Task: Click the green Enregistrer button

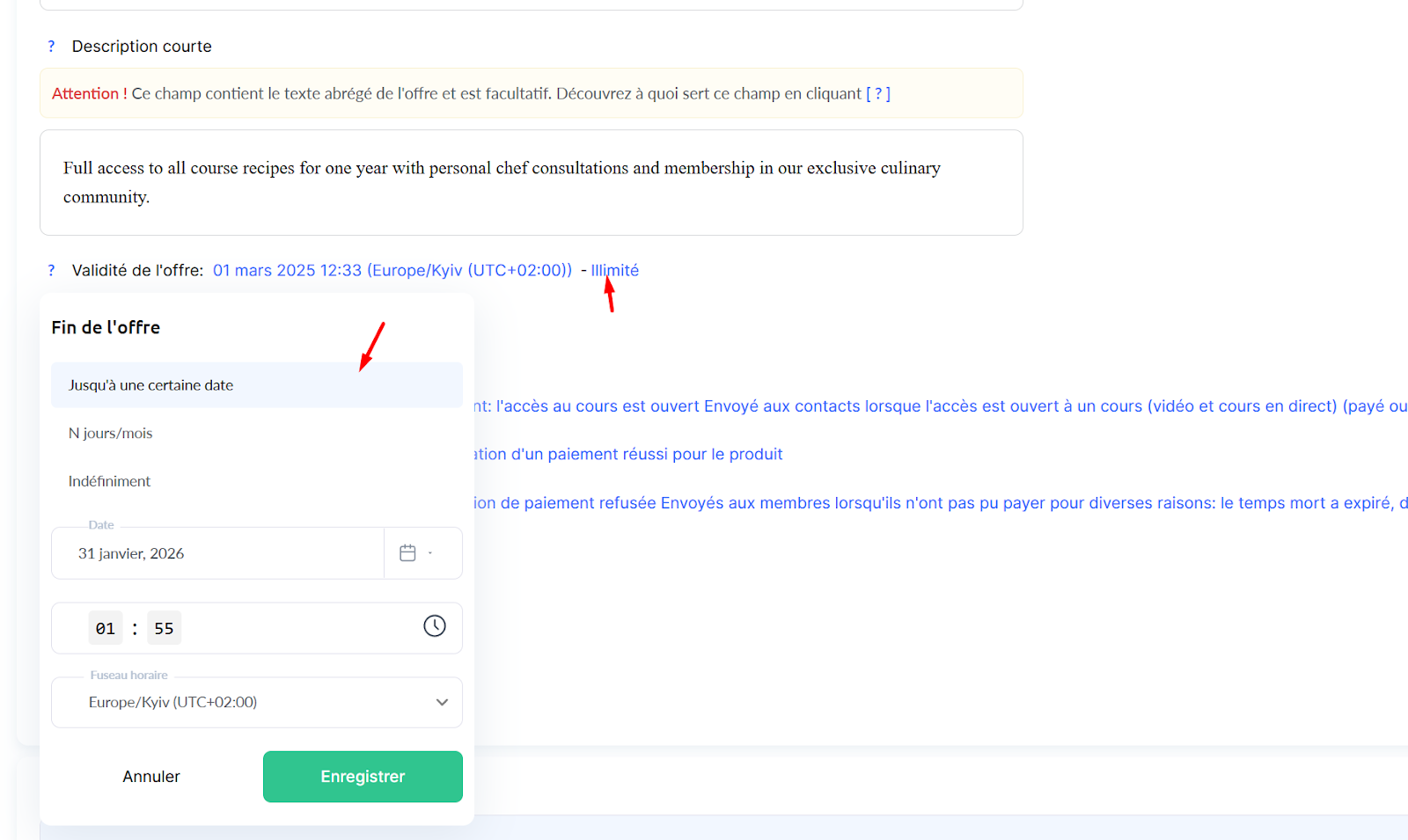Action: tap(363, 777)
